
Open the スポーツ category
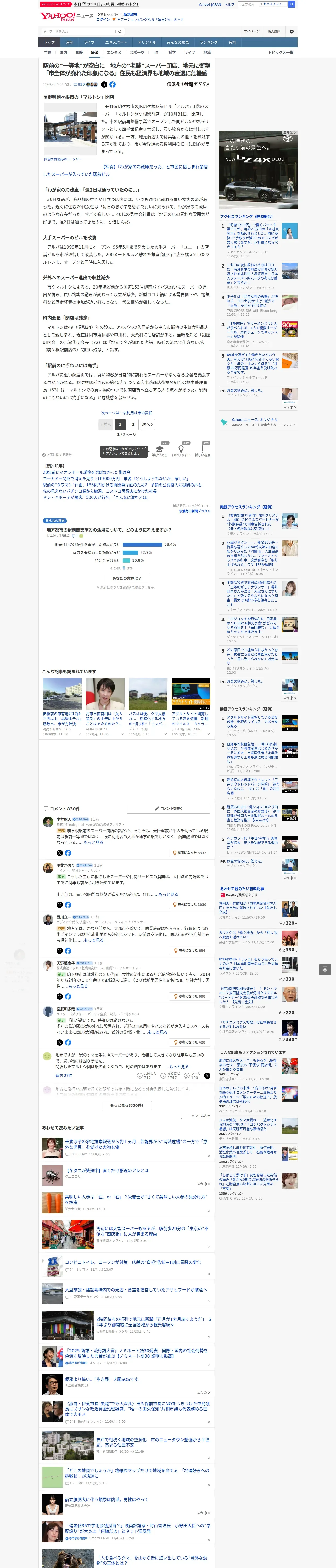click(137, 52)
